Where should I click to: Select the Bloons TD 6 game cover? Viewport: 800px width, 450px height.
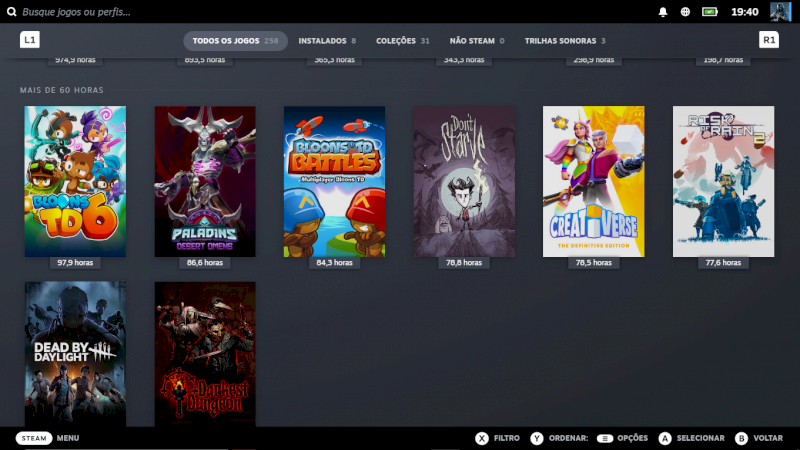75,181
